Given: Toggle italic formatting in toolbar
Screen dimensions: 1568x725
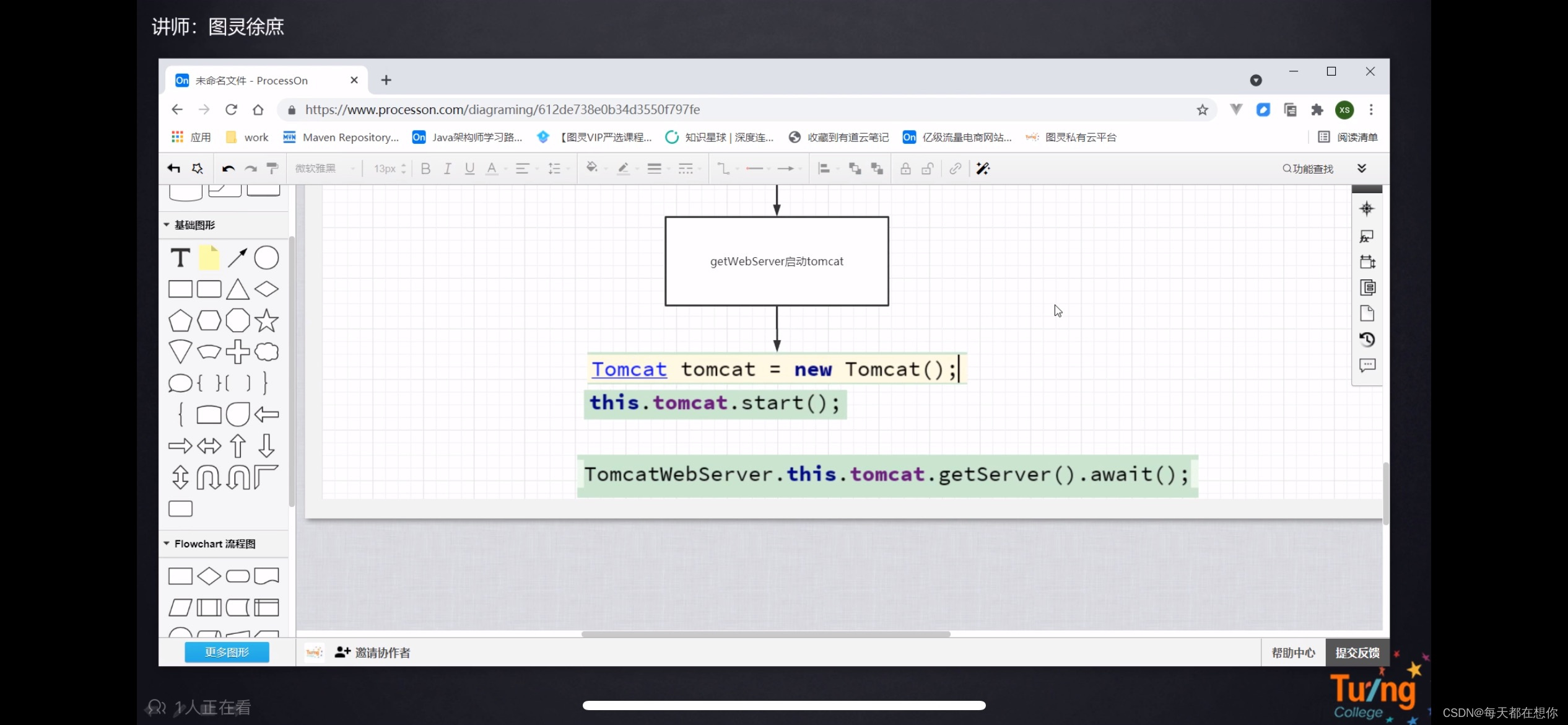Looking at the screenshot, I should (x=447, y=168).
